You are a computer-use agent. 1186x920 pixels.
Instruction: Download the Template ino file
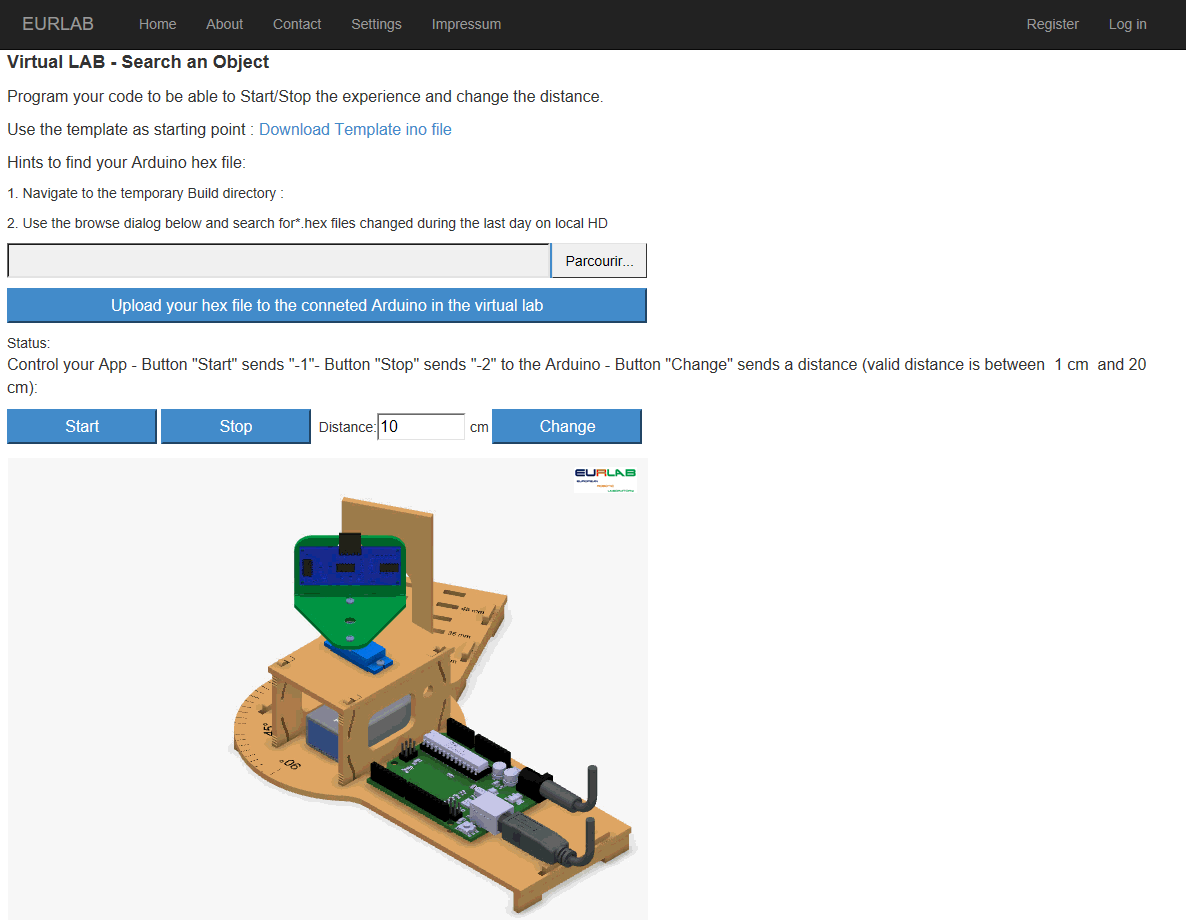[355, 129]
